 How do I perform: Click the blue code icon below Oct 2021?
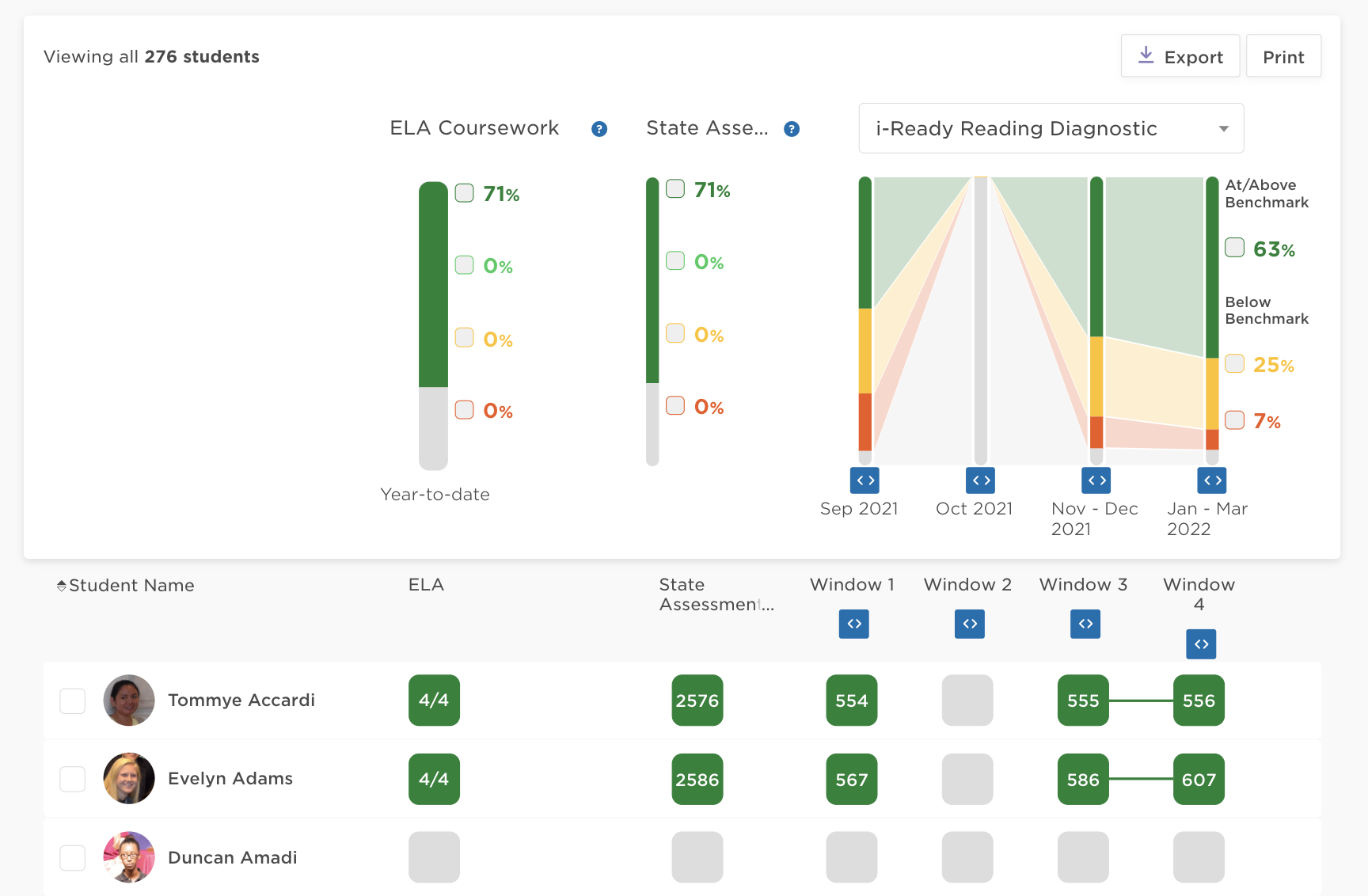pyautogui.click(x=980, y=480)
